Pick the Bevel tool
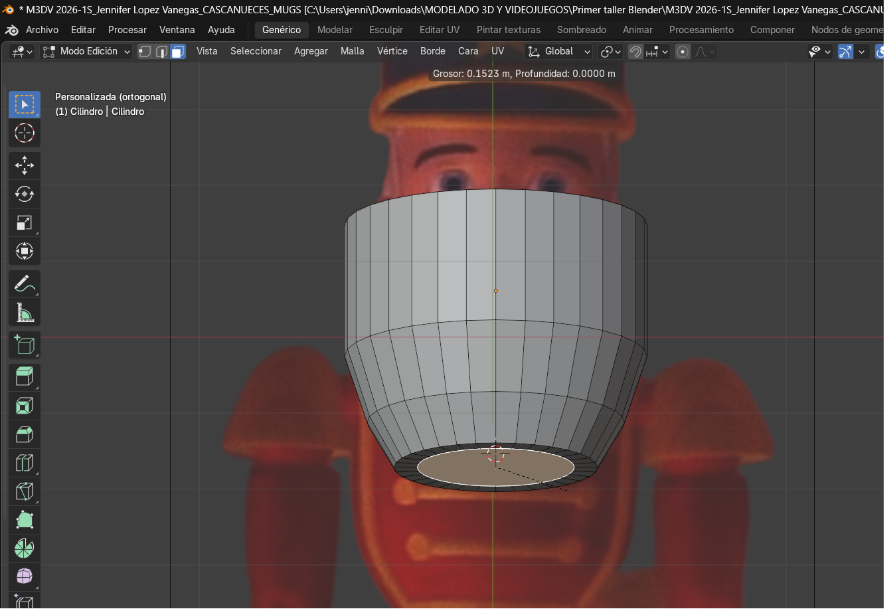Viewport: 885px width, 609px height. [x=25, y=434]
